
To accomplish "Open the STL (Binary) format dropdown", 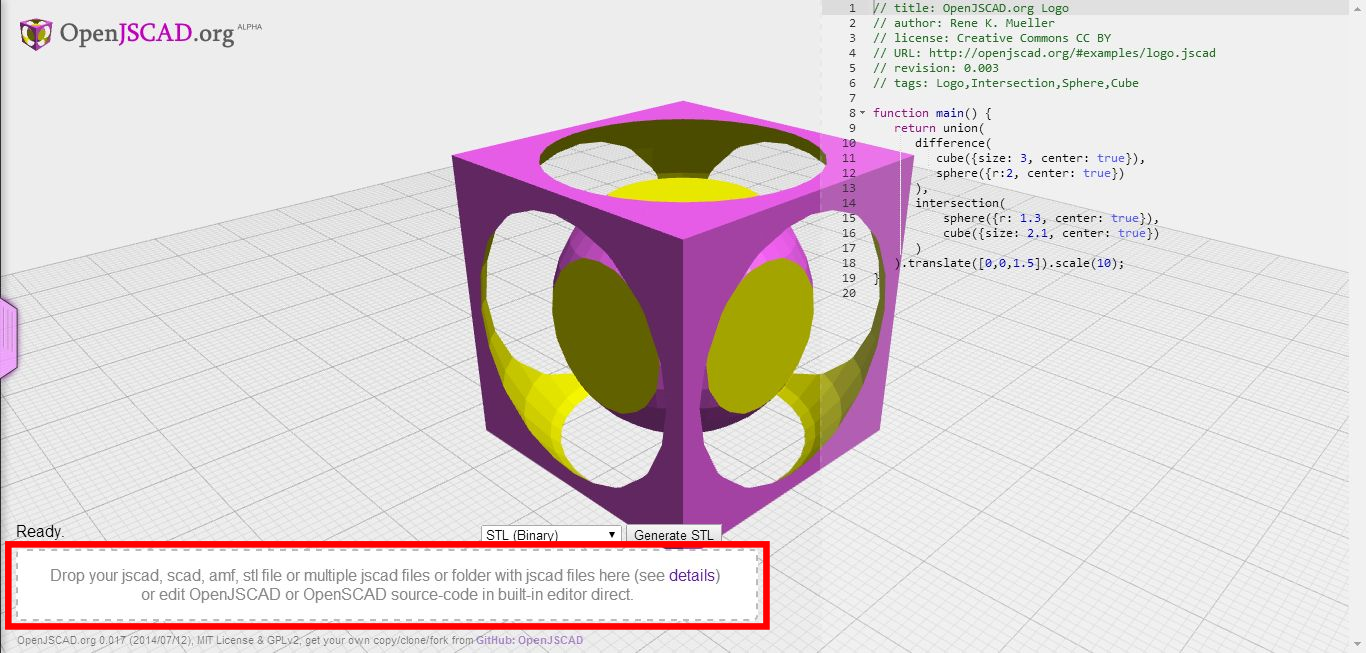I will pos(551,535).
